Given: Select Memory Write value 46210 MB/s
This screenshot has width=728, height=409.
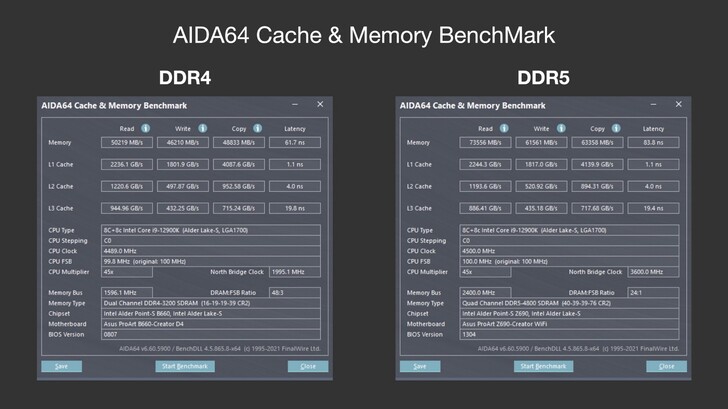Looking at the screenshot, I should (x=183, y=143).
